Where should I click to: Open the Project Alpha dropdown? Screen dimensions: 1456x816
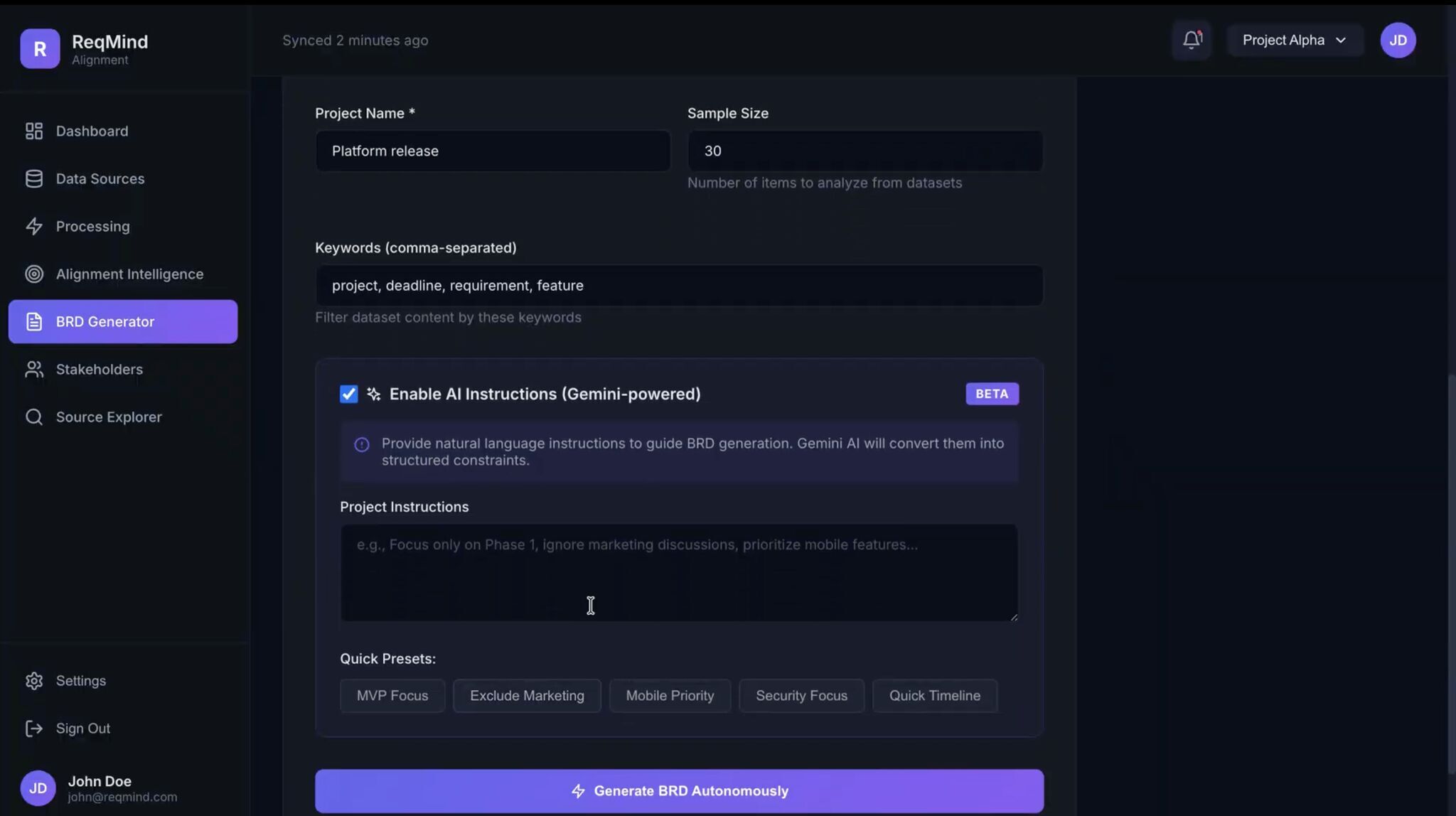pos(1295,40)
